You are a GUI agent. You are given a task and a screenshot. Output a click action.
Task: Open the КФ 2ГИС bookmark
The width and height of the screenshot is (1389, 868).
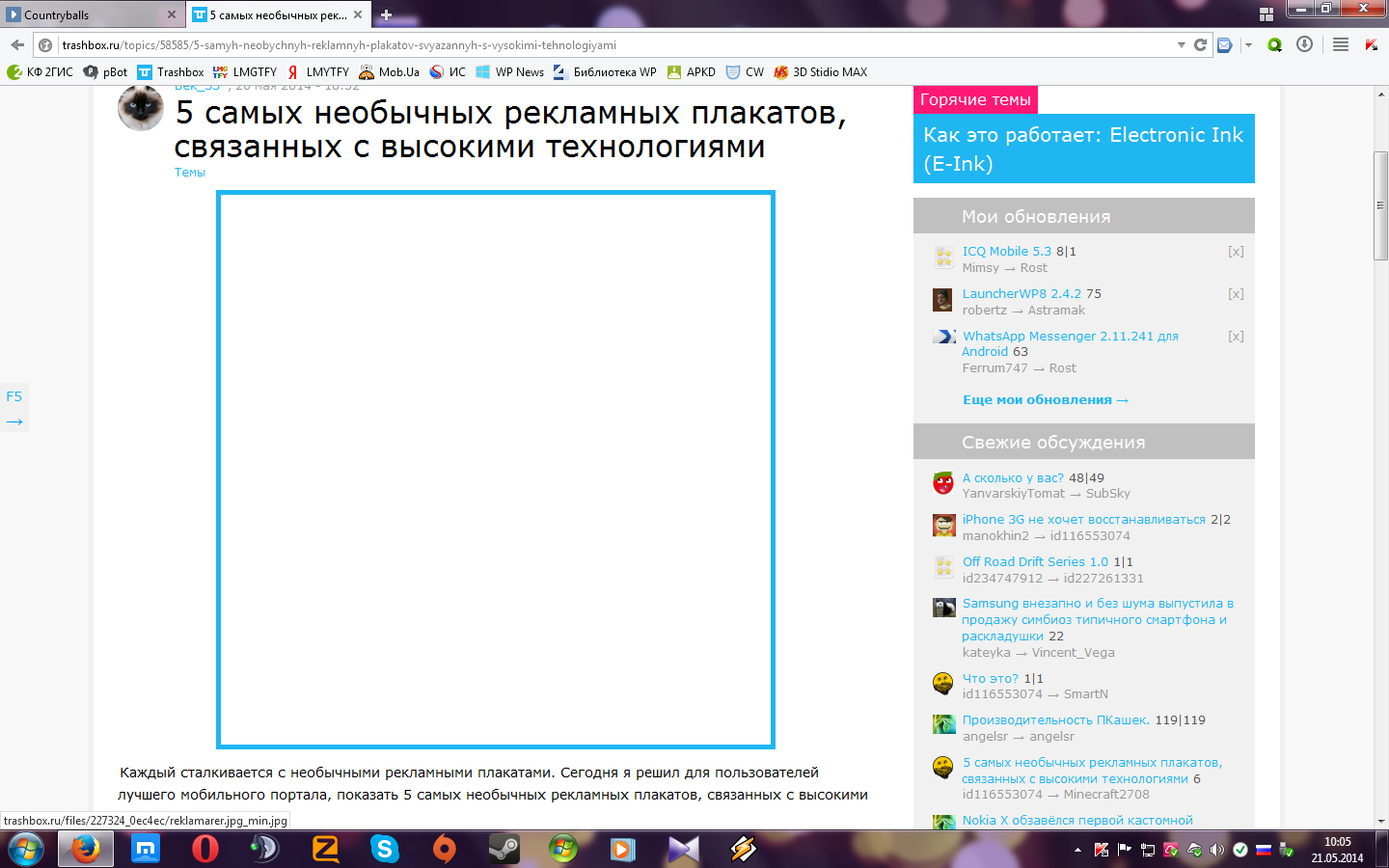click(40, 71)
